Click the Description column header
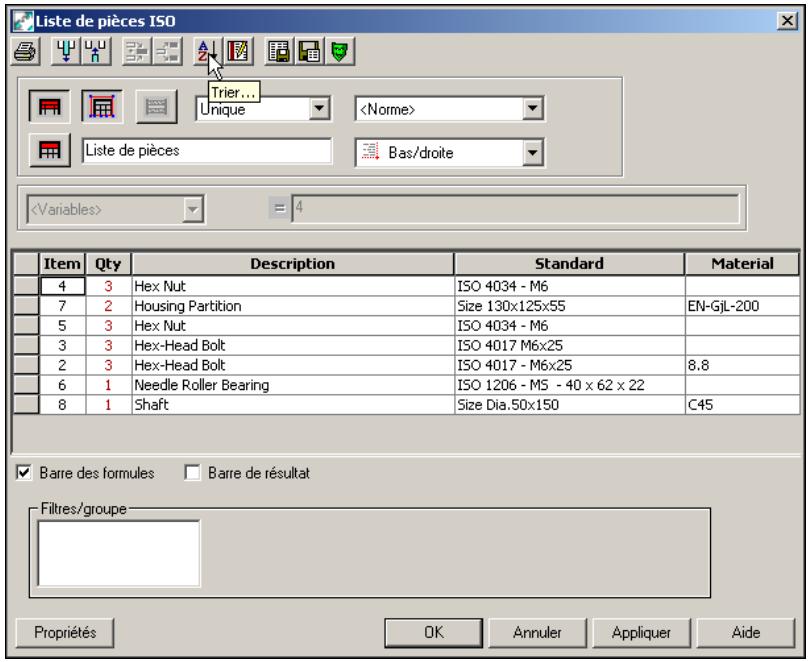The width and height of the screenshot is (810, 662). coord(293,264)
